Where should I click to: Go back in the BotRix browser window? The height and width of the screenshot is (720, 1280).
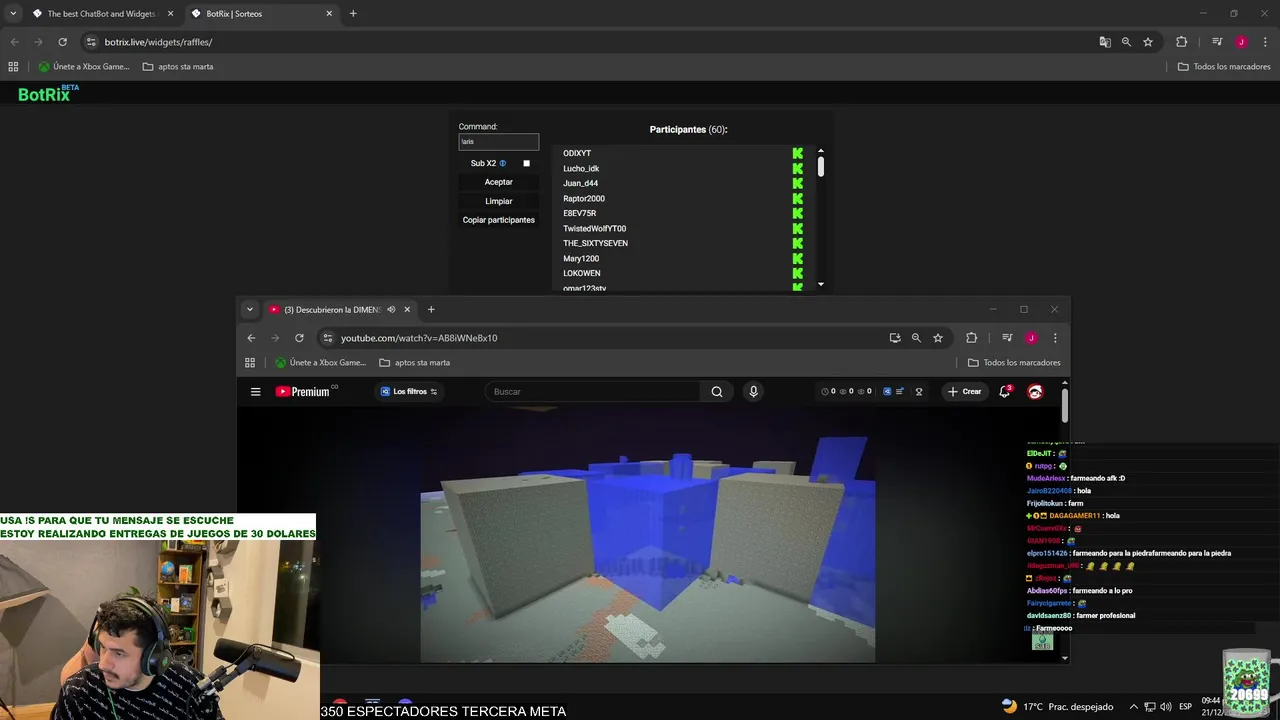[x=14, y=42]
